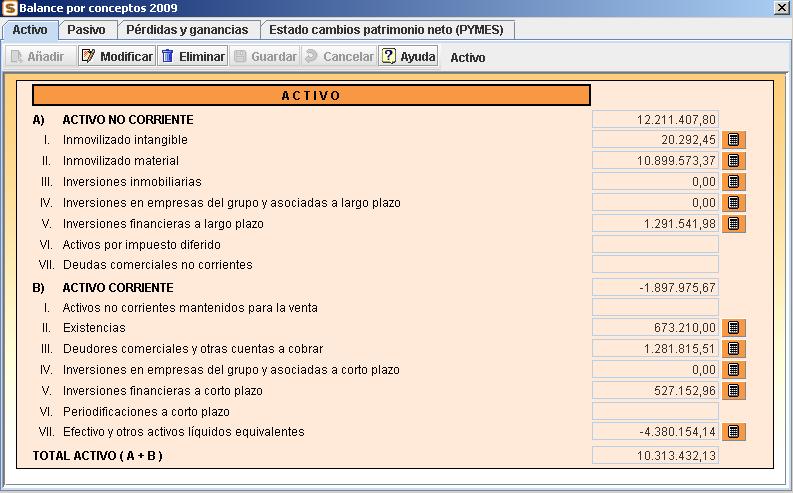
Task: Click the Cancelar button
Action: pyautogui.click(x=339, y=56)
